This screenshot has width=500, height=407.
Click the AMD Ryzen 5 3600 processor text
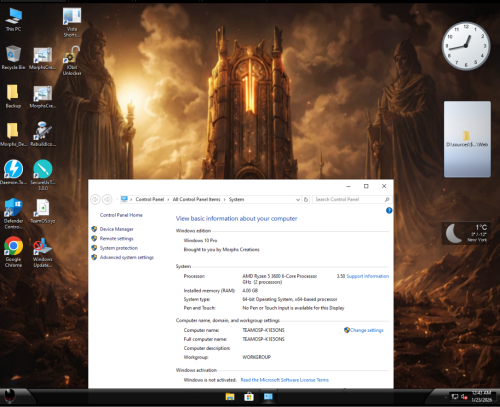[280, 276]
